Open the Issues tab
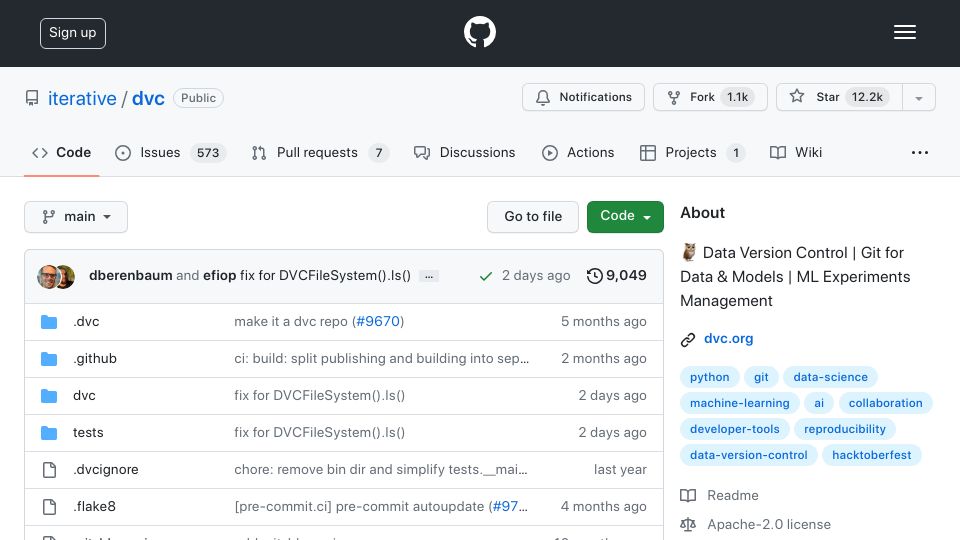This screenshot has height=540, width=960. (170, 152)
